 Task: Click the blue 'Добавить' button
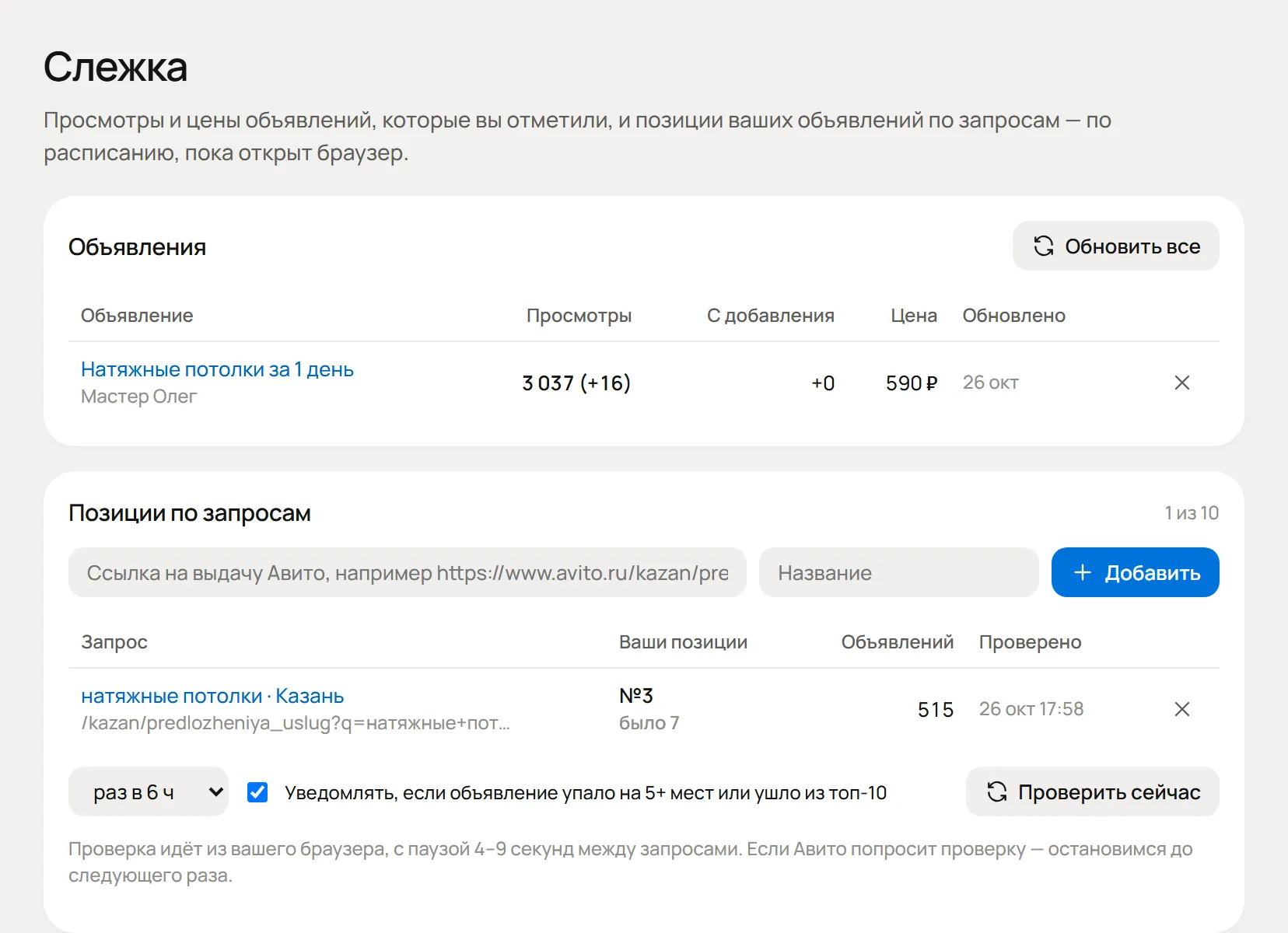click(1136, 573)
